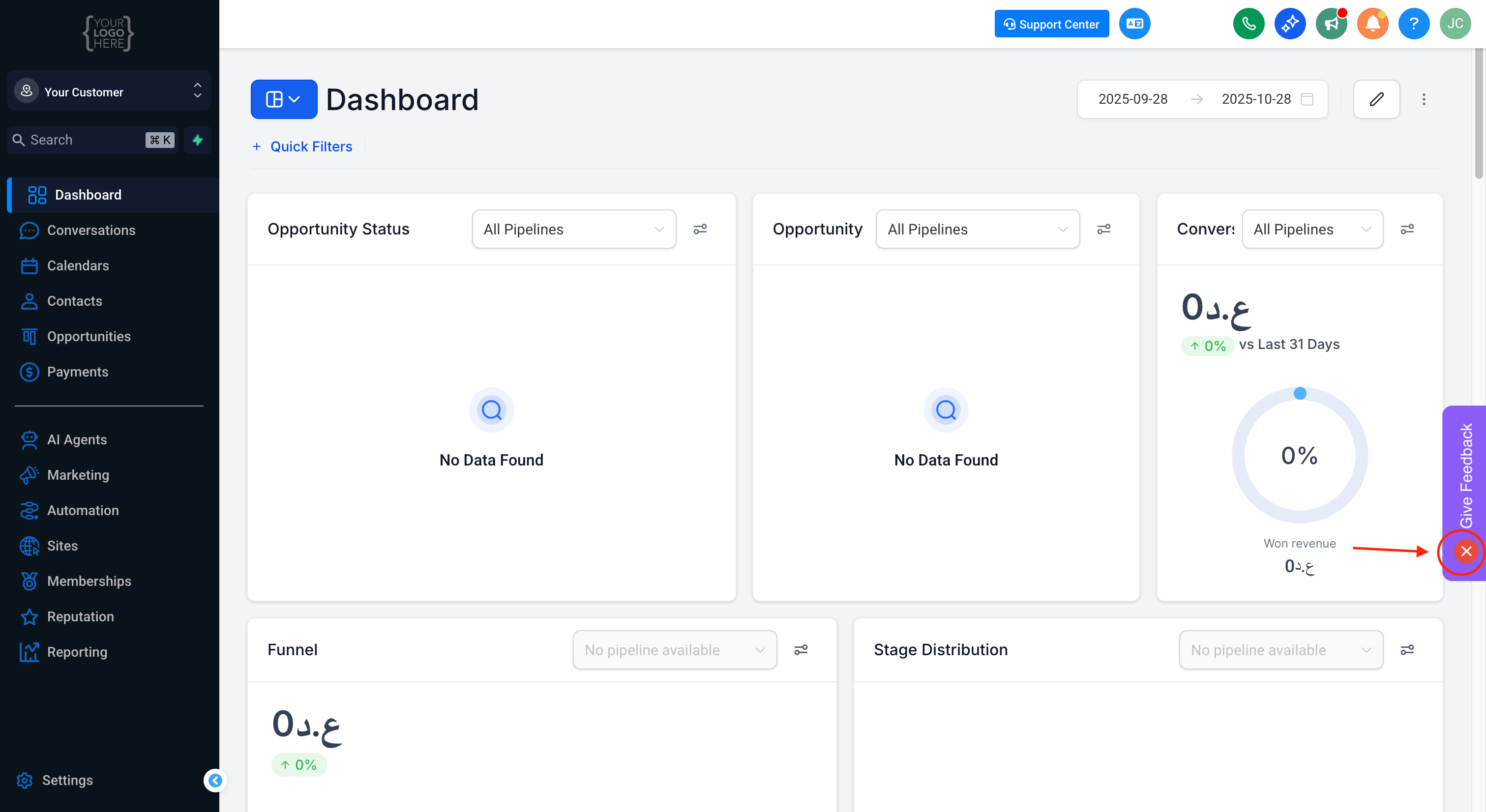1486x812 pixels.
Task: Open the announcements megaphone icon
Action: click(1332, 24)
